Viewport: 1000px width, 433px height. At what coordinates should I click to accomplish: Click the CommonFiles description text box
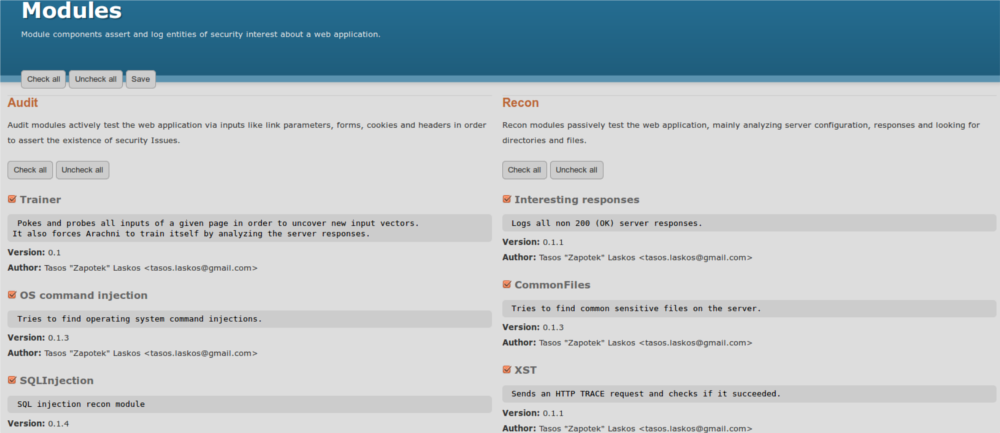coord(749,308)
